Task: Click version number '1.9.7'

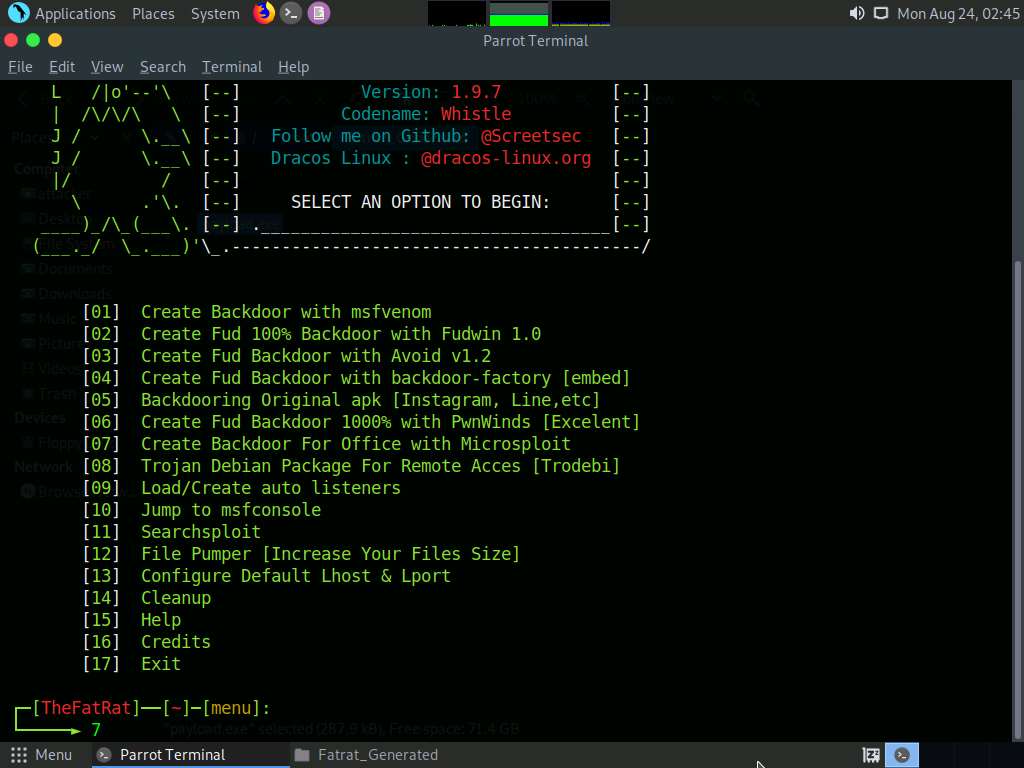Action: point(476,92)
